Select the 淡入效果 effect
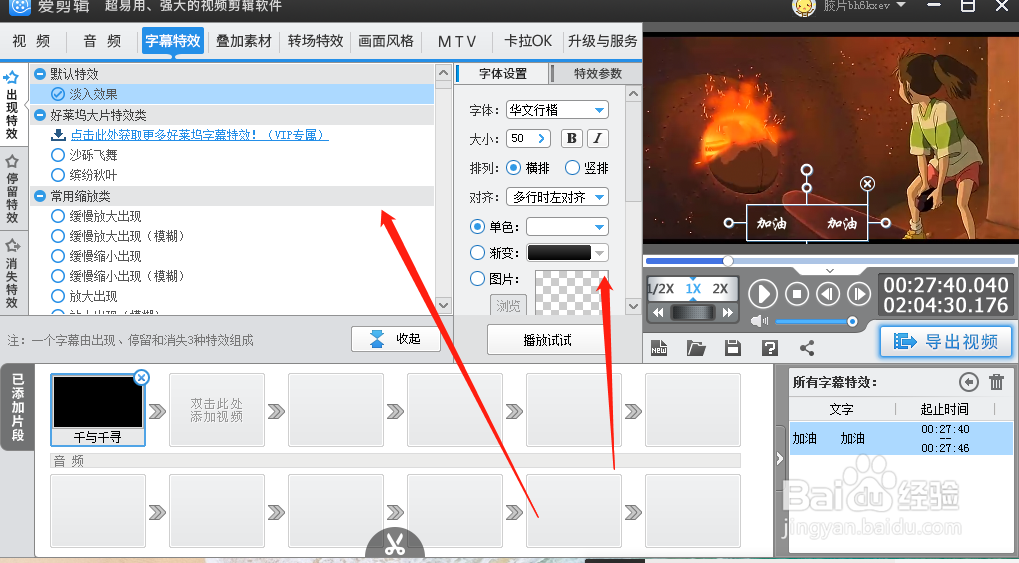This screenshot has height=563, width=1019. (x=232, y=94)
